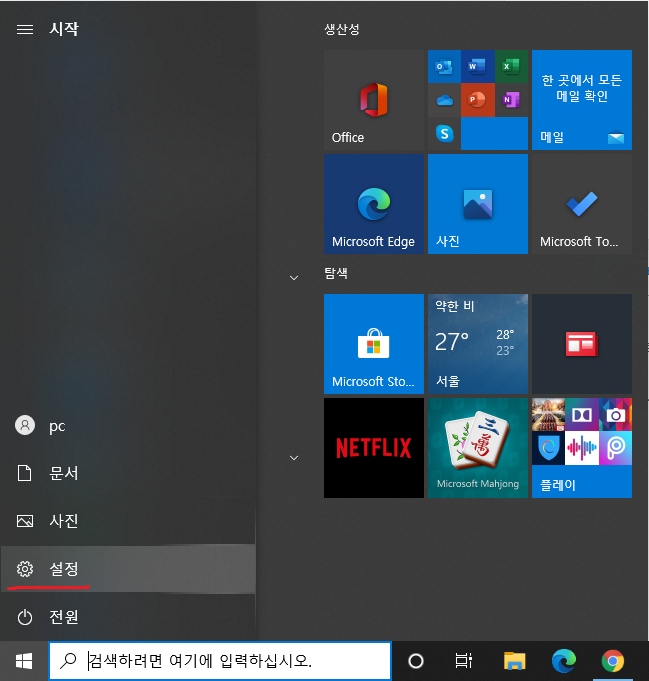
Task: Focus the taskbar search box
Action: pyautogui.click(x=220, y=661)
